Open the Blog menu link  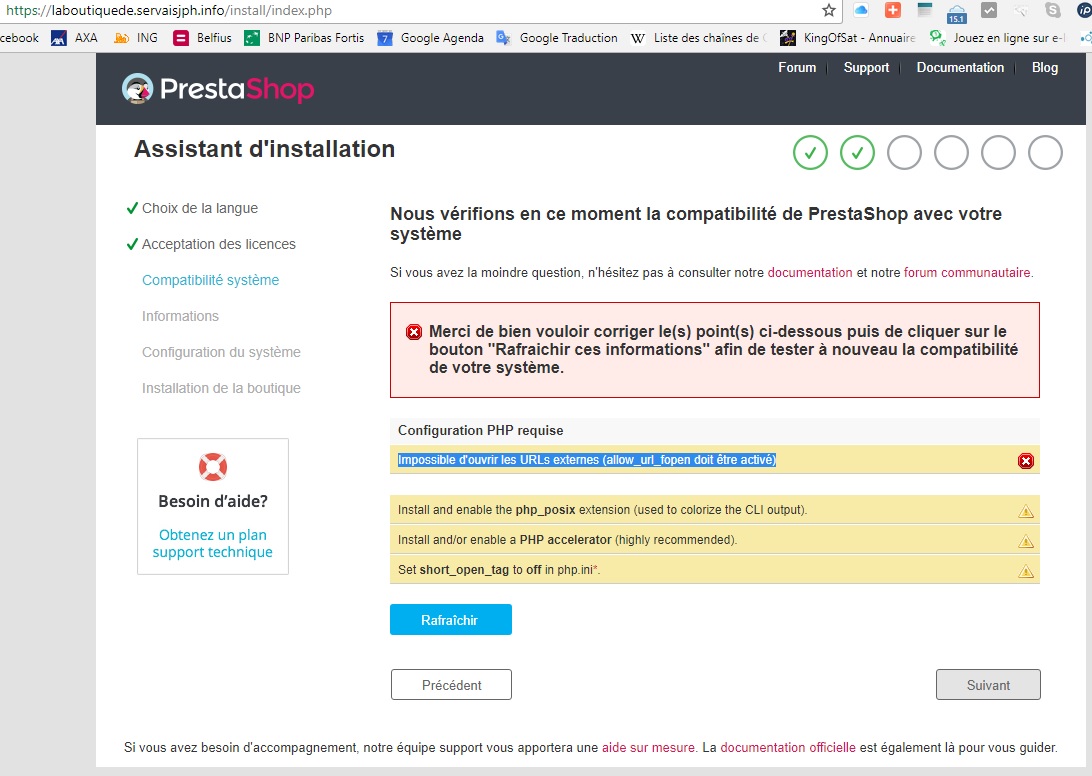[x=1045, y=68]
